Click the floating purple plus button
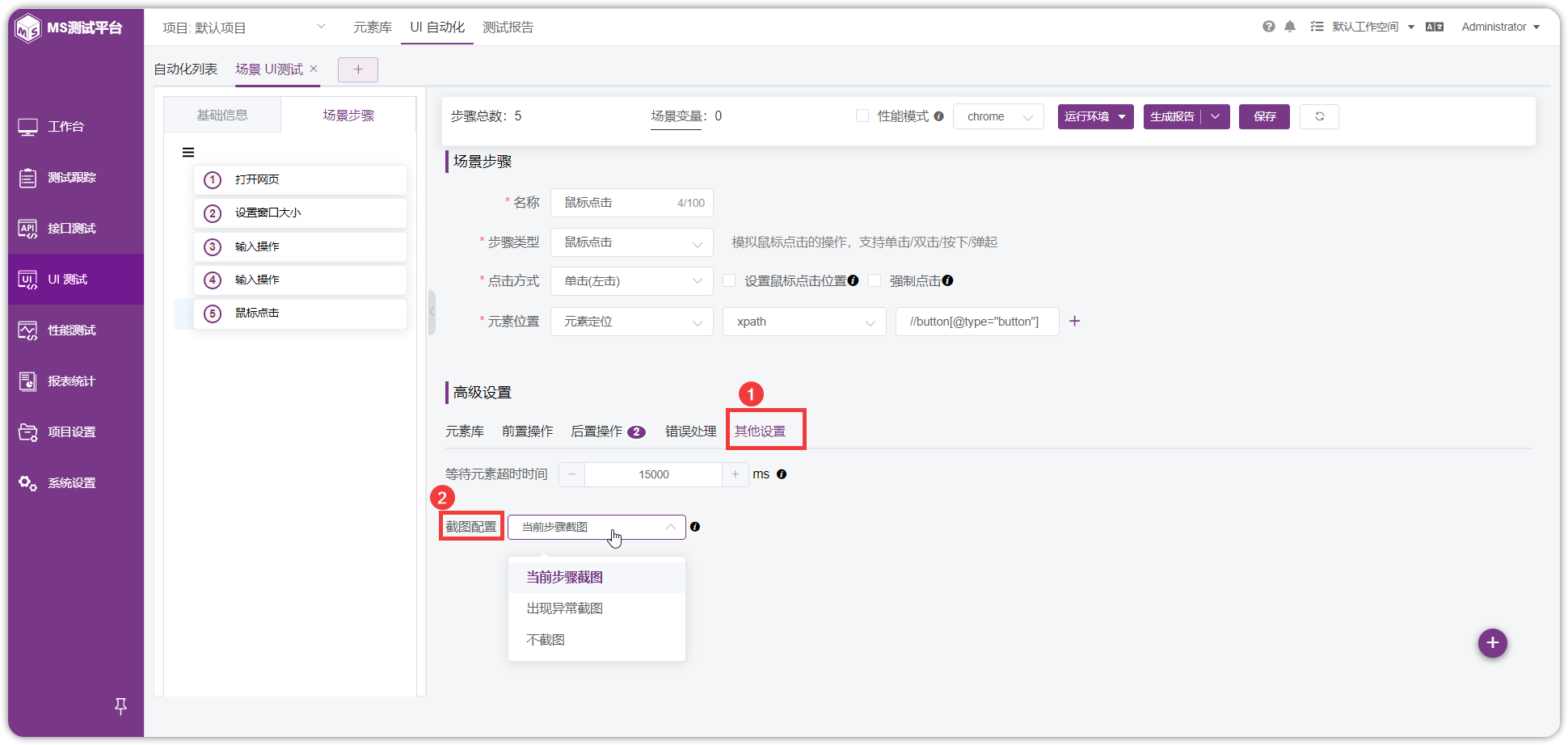The height and width of the screenshot is (745, 1568). [x=1493, y=643]
